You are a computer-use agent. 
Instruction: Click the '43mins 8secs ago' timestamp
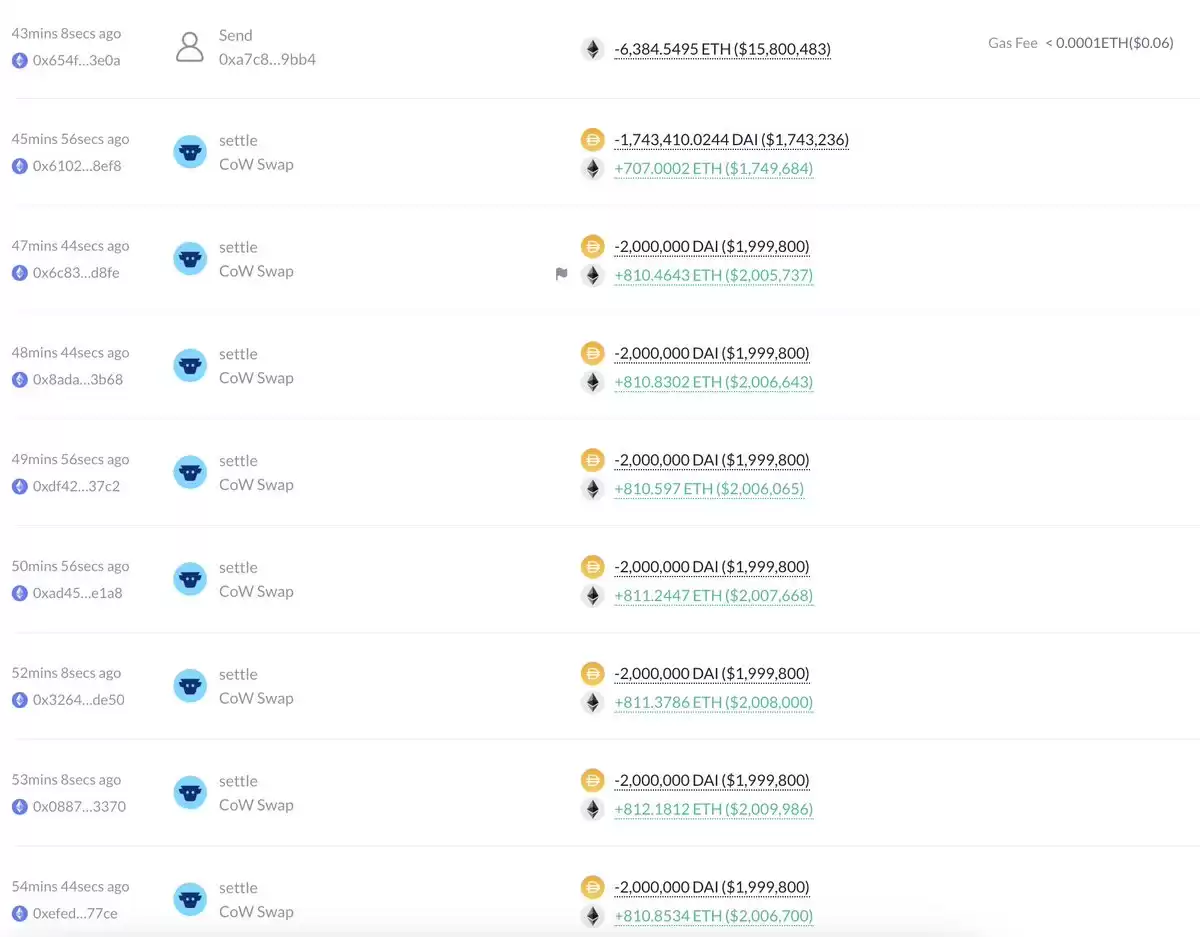click(66, 33)
